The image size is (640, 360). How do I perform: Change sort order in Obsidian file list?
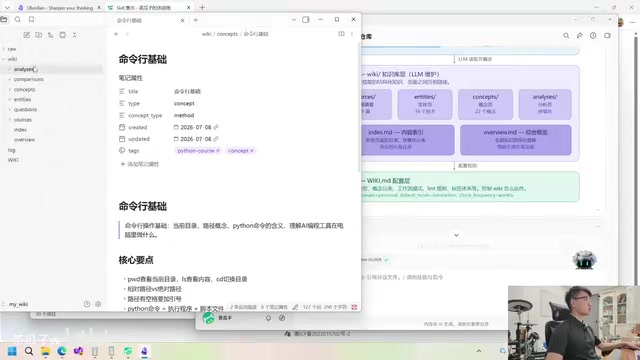tap(51, 35)
